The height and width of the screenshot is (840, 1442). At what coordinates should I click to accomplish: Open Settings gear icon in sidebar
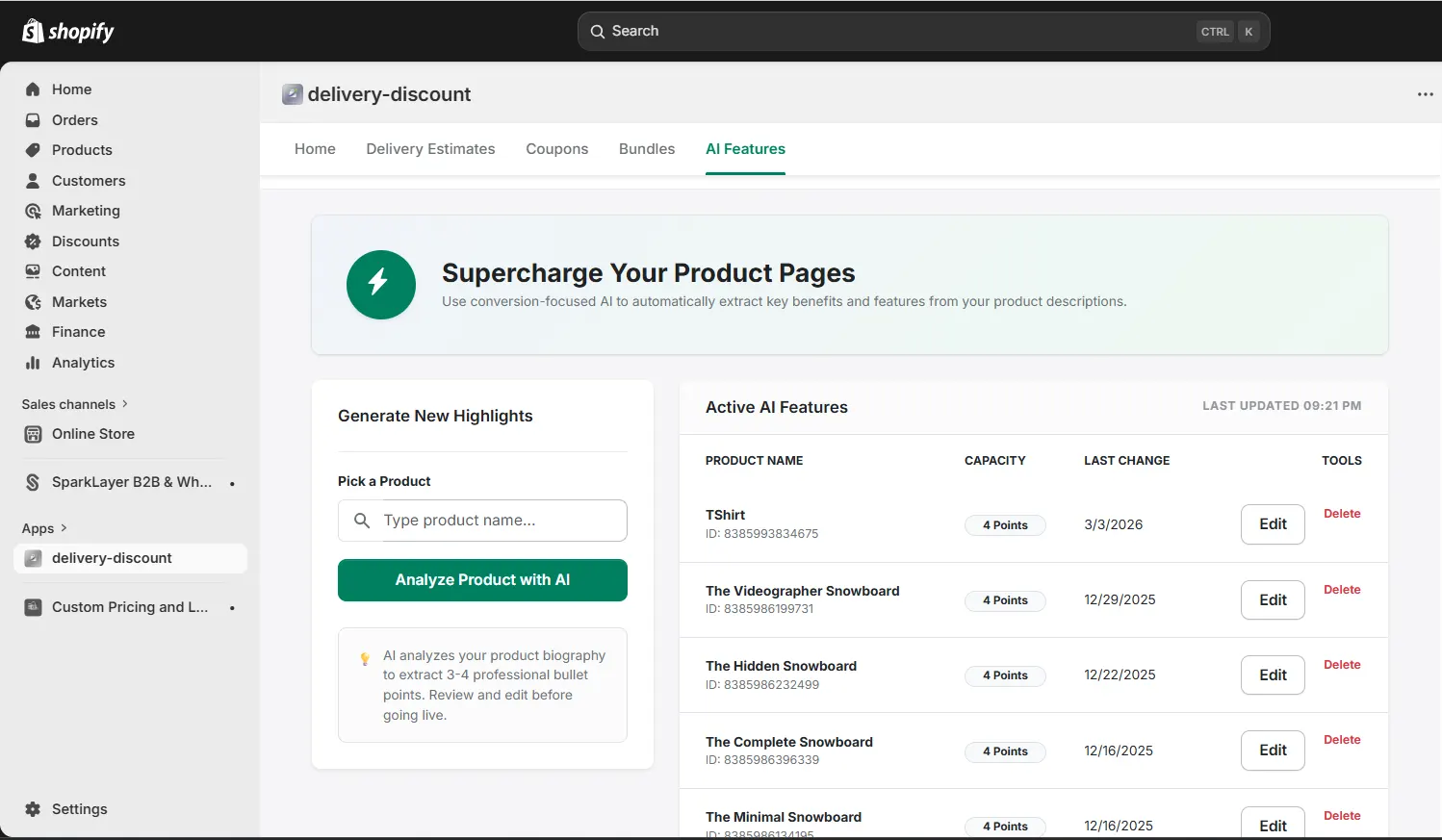tap(33, 809)
